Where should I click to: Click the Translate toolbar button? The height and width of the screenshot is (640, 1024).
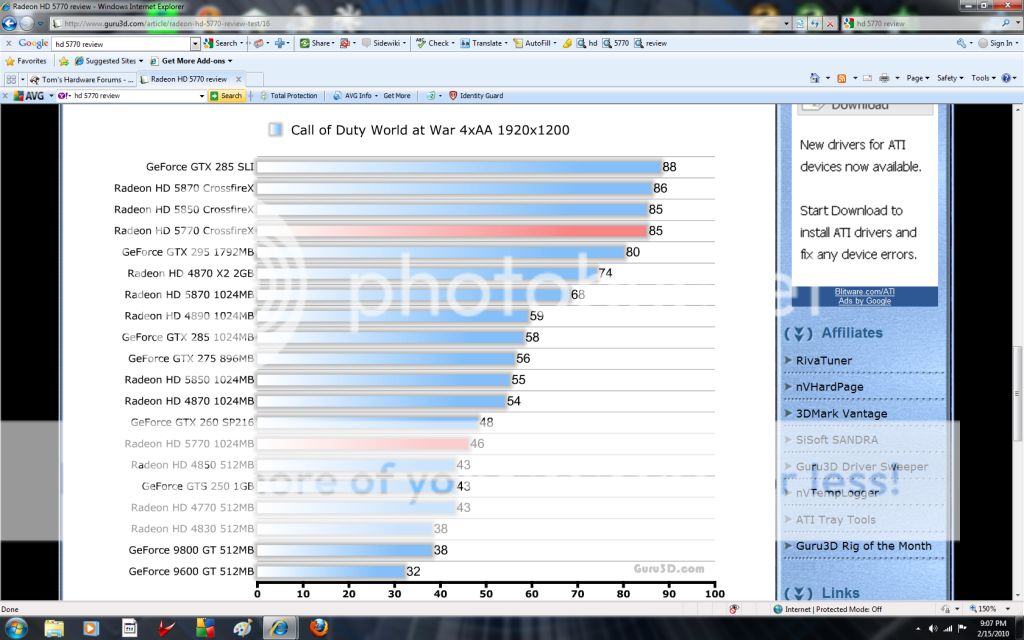coord(484,43)
